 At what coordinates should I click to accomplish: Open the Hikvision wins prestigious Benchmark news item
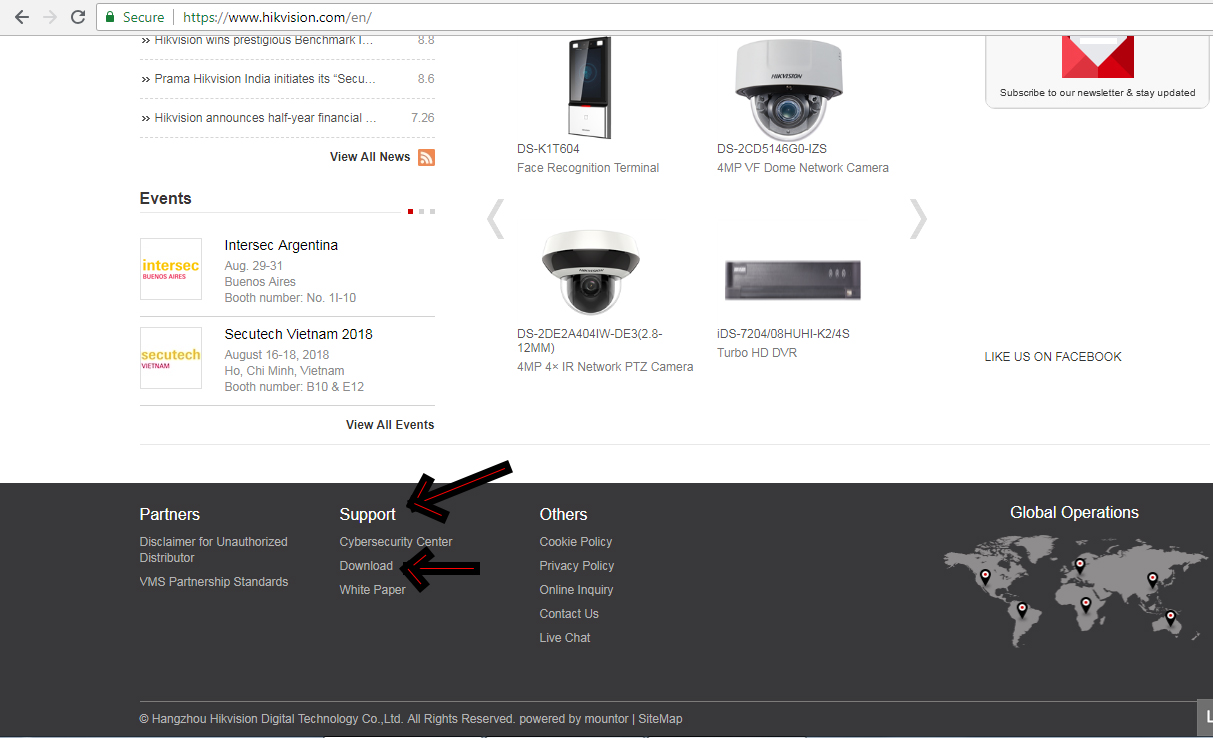[264, 40]
